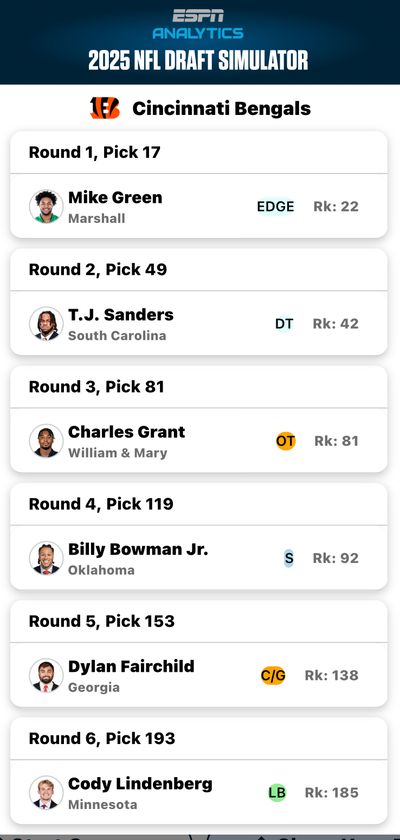Click the 2025 NFL Draft Simulator title
The image size is (400, 840).
pyautogui.click(x=198, y=61)
